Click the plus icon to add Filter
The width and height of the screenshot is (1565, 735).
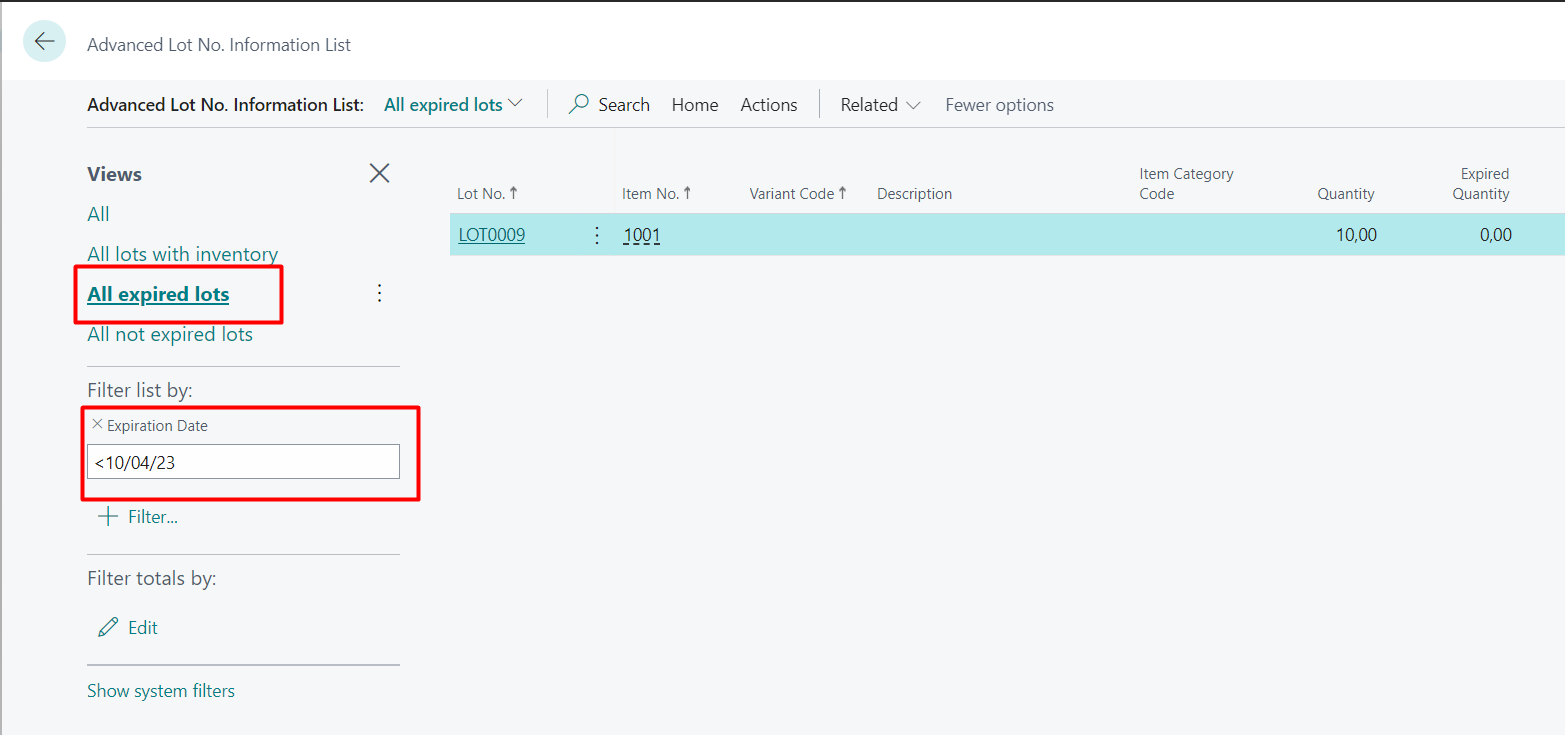point(108,517)
